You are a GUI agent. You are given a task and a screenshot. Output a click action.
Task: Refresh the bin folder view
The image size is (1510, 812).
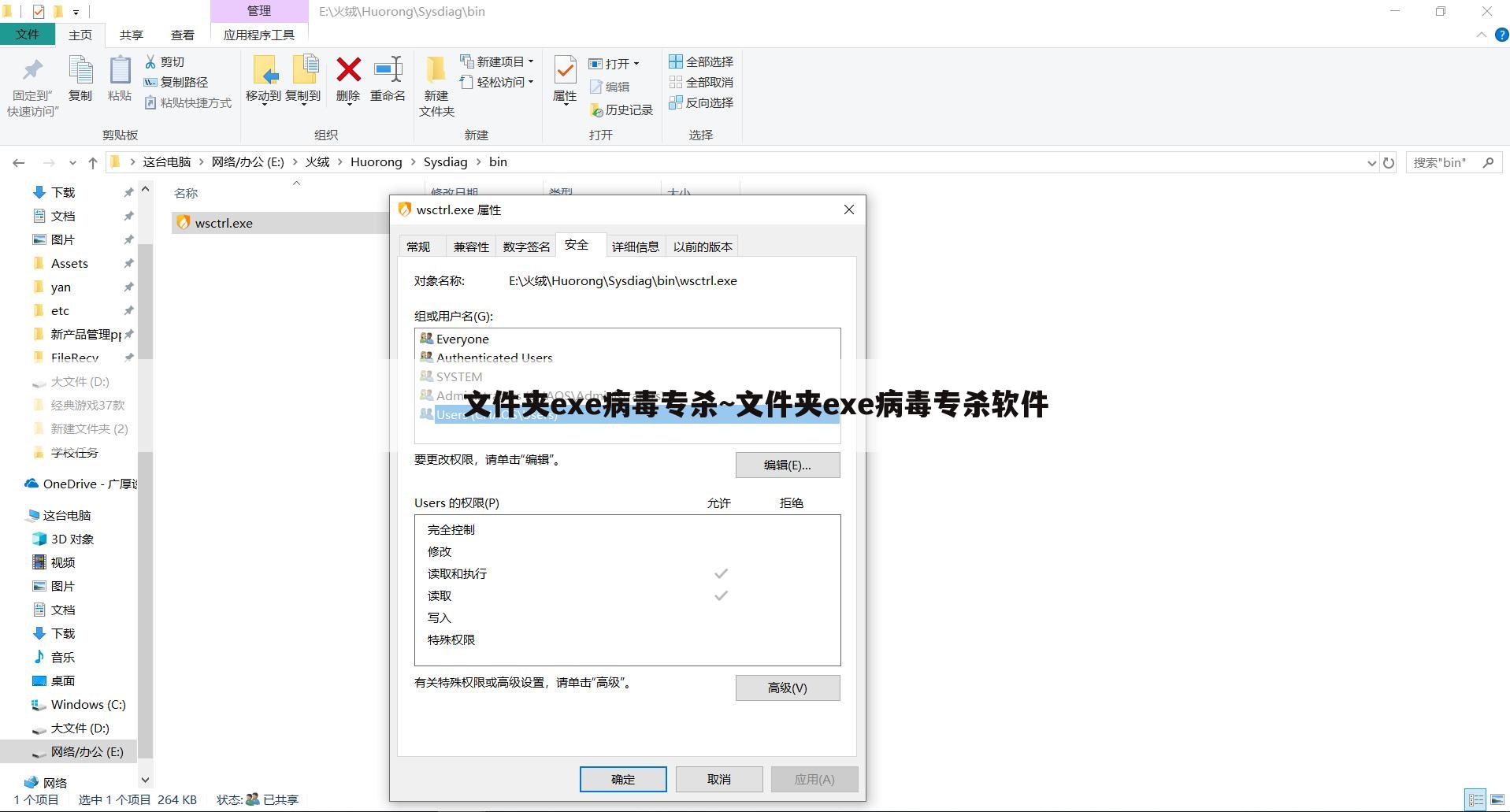pyautogui.click(x=1389, y=163)
